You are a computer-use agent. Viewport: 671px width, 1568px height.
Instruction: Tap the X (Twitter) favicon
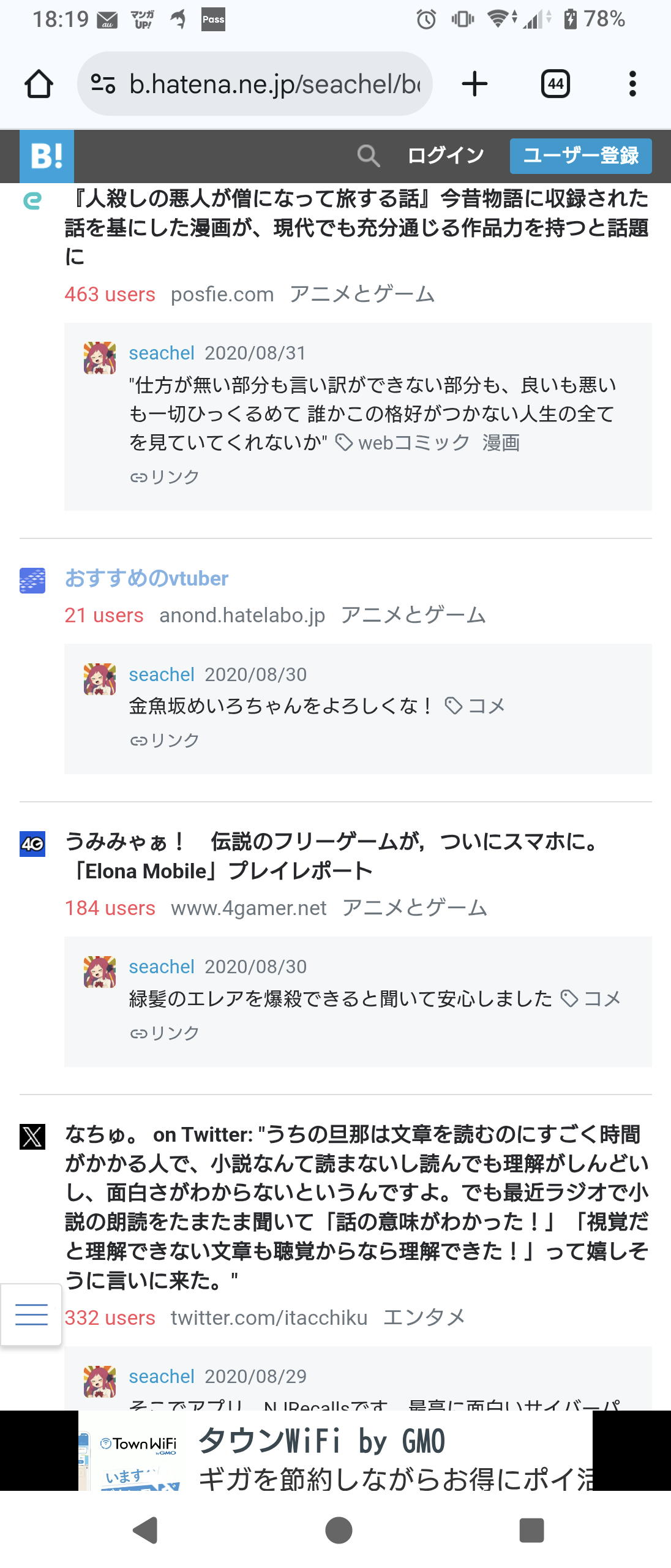pos(32,1137)
